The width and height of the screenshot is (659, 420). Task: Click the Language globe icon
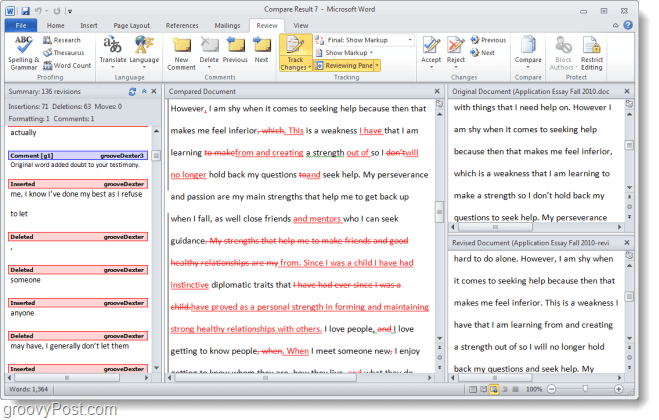pos(144,45)
